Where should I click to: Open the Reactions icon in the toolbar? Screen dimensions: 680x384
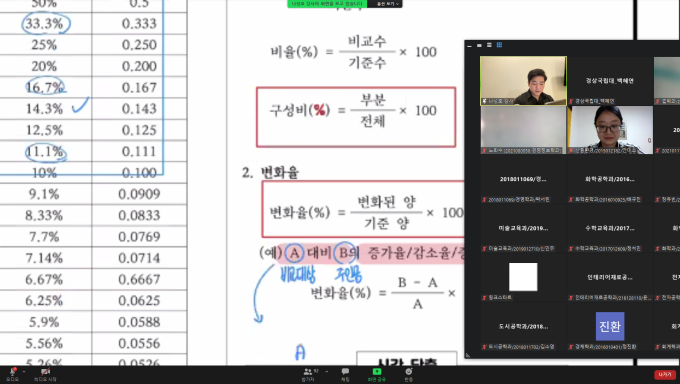pos(409,372)
